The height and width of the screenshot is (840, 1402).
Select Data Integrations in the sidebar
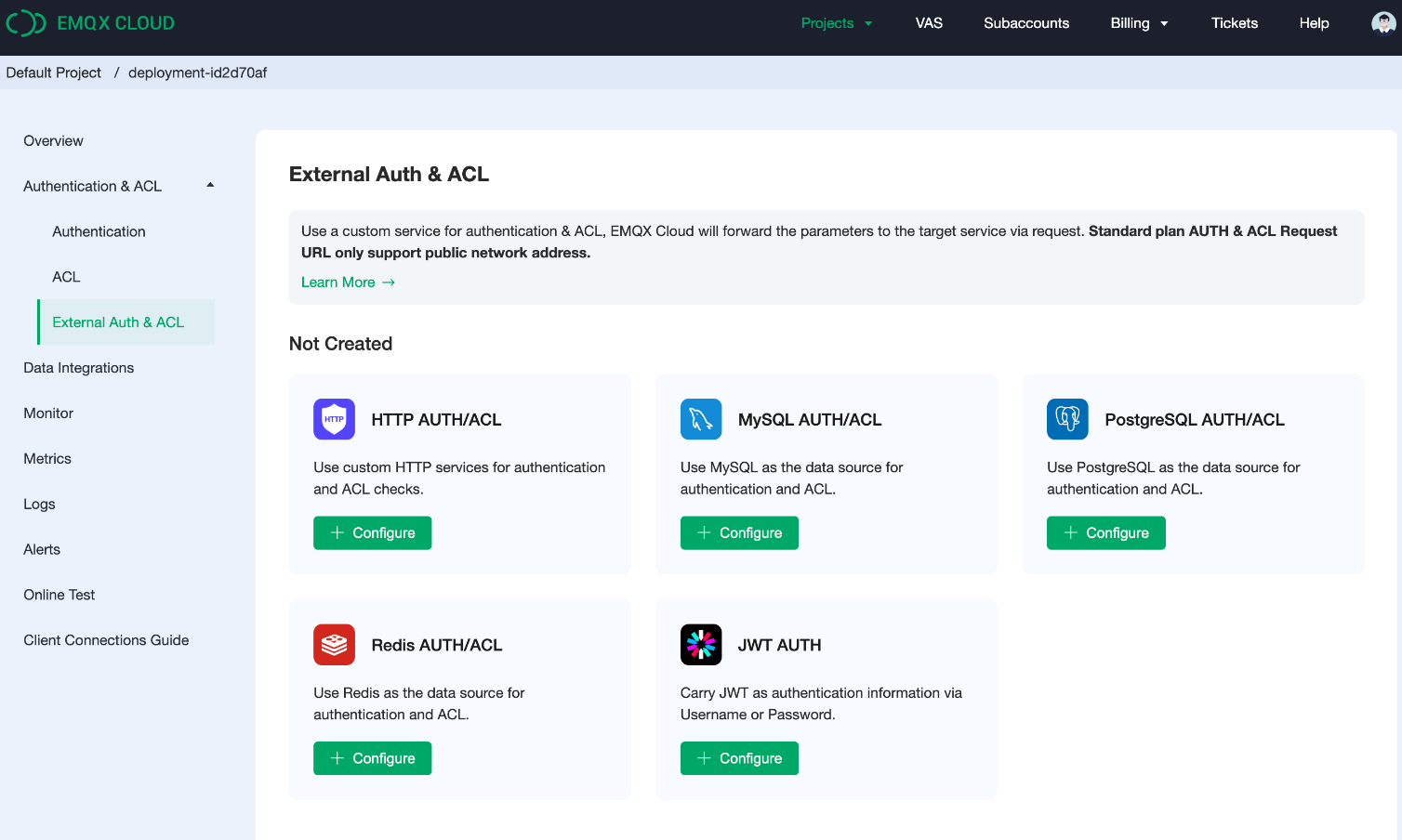tap(79, 368)
